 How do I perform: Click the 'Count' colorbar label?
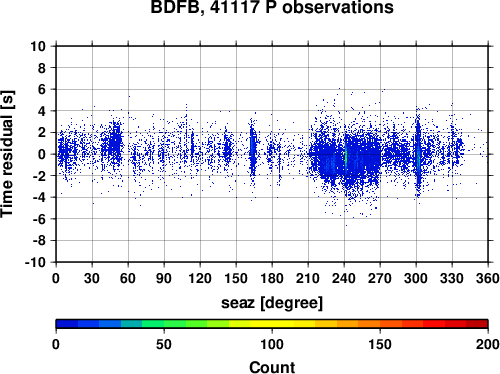coord(272,367)
